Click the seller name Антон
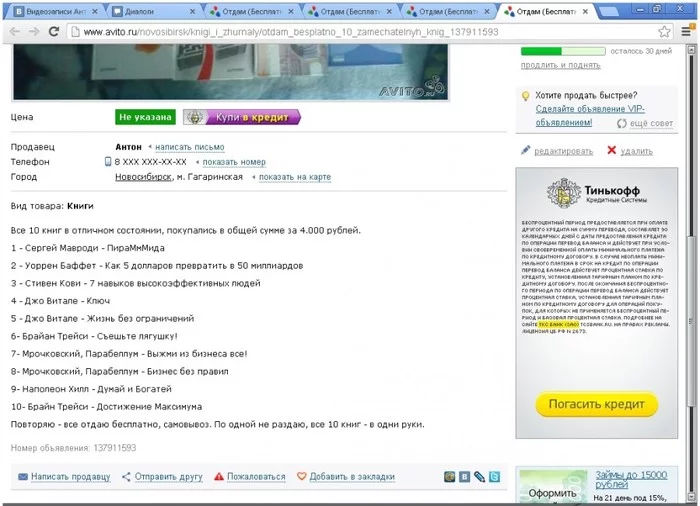Viewport: 700px width, 506px height. [129, 147]
